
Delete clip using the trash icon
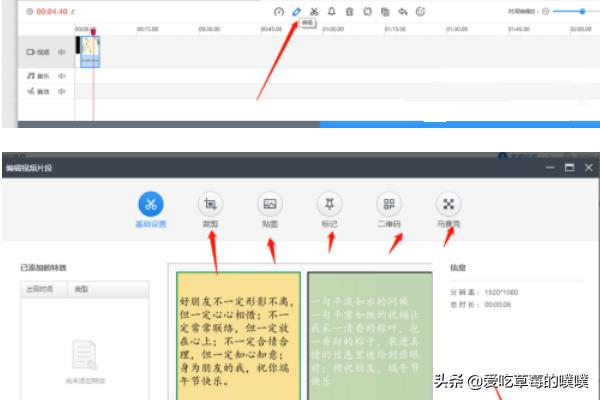349,12
